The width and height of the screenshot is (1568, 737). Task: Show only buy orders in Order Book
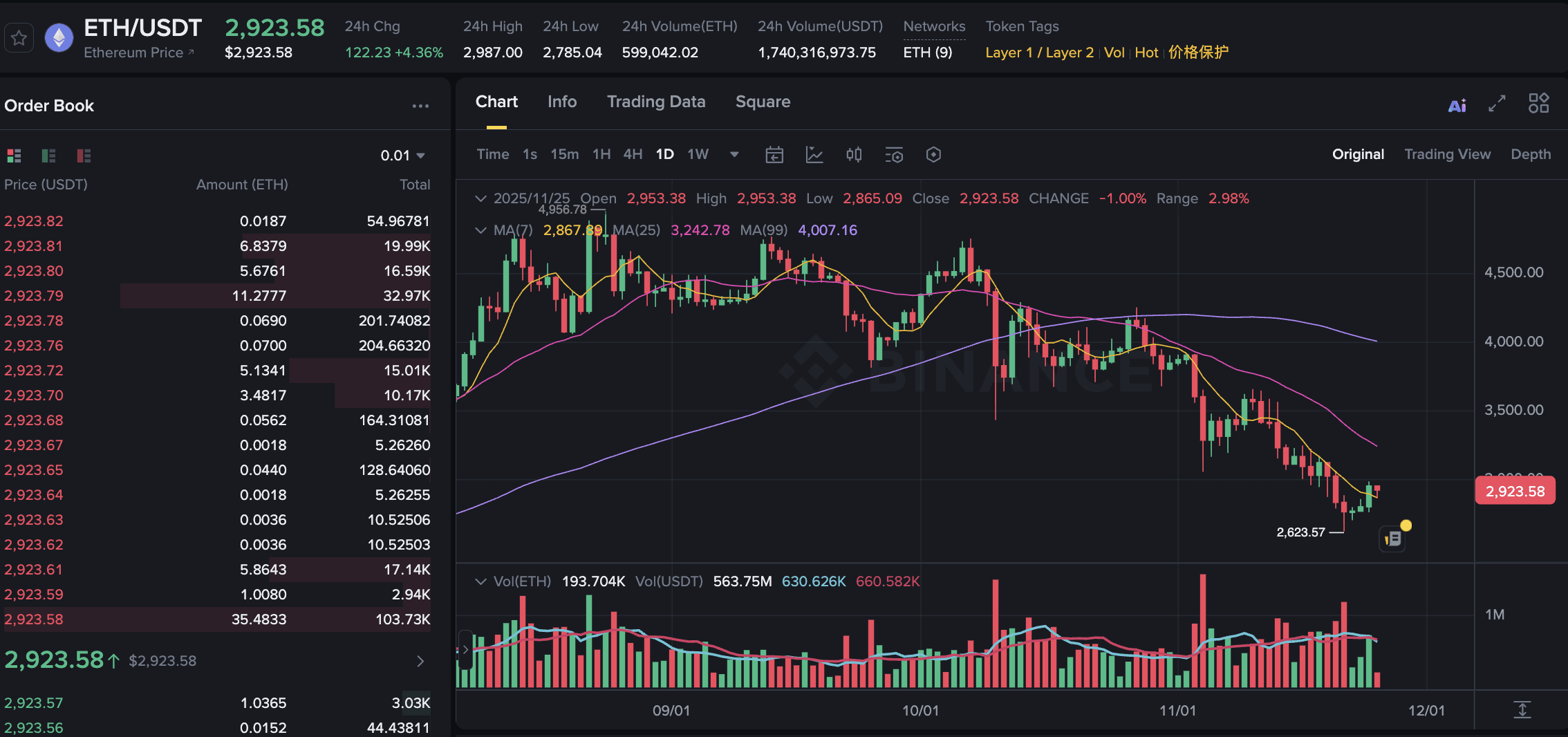[x=48, y=156]
